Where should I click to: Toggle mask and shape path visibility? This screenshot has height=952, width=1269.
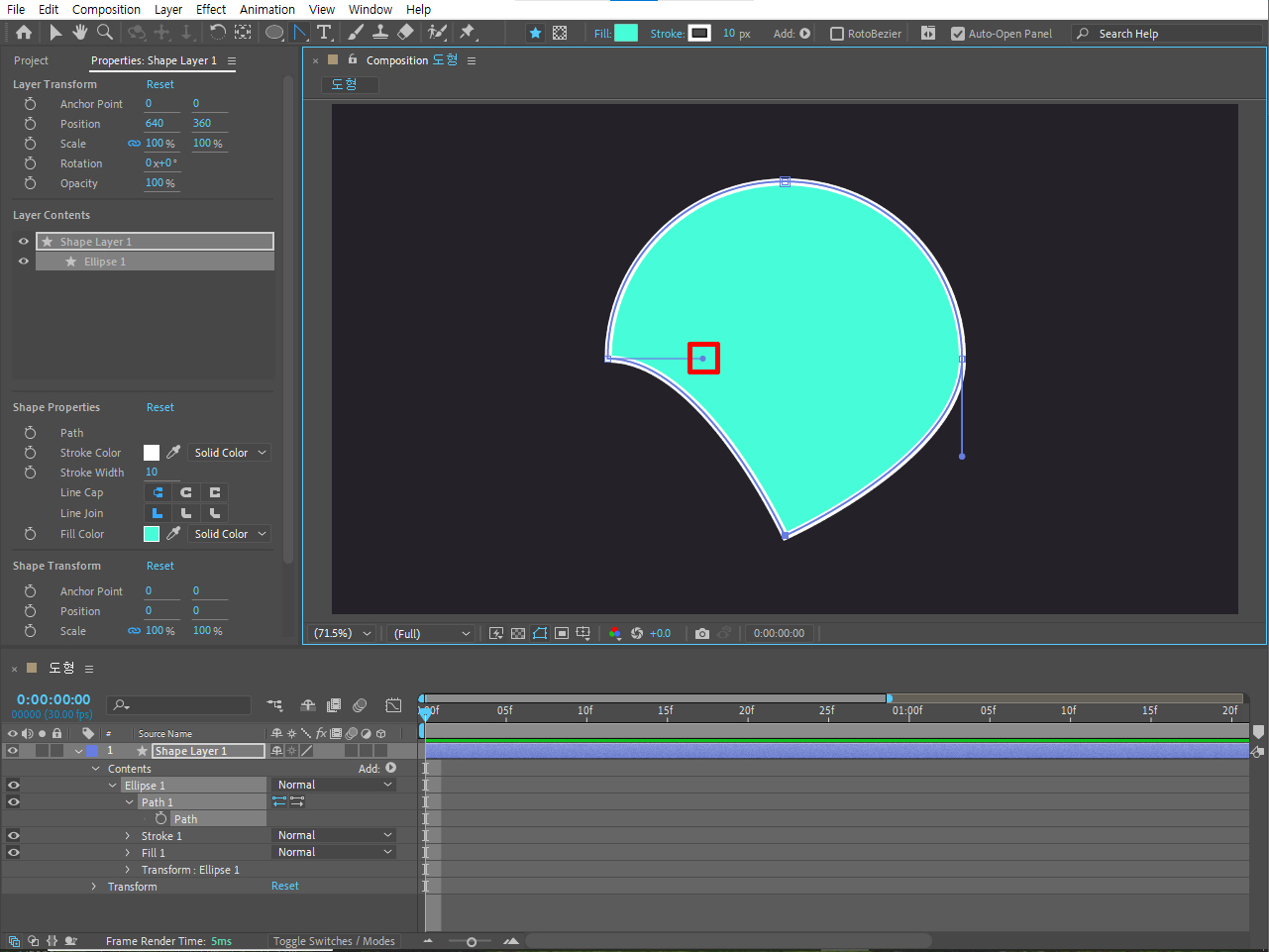pos(540,633)
